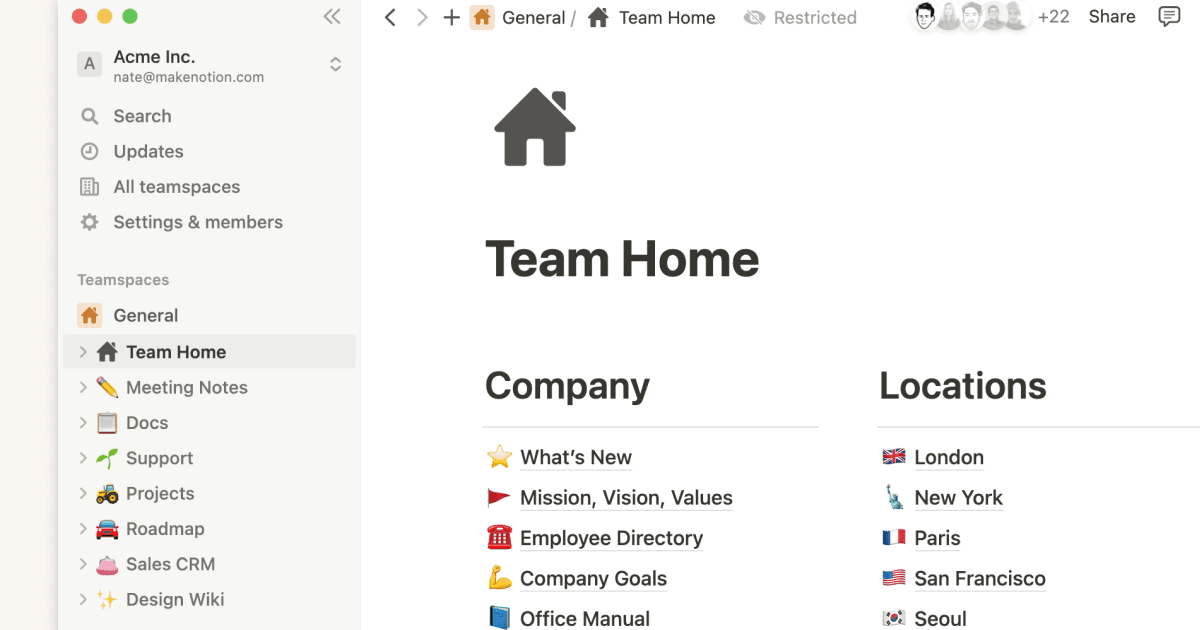The width and height of the screenshot is (1200, 630).
Task: Click the Share button
Action: click(1112, 16)
